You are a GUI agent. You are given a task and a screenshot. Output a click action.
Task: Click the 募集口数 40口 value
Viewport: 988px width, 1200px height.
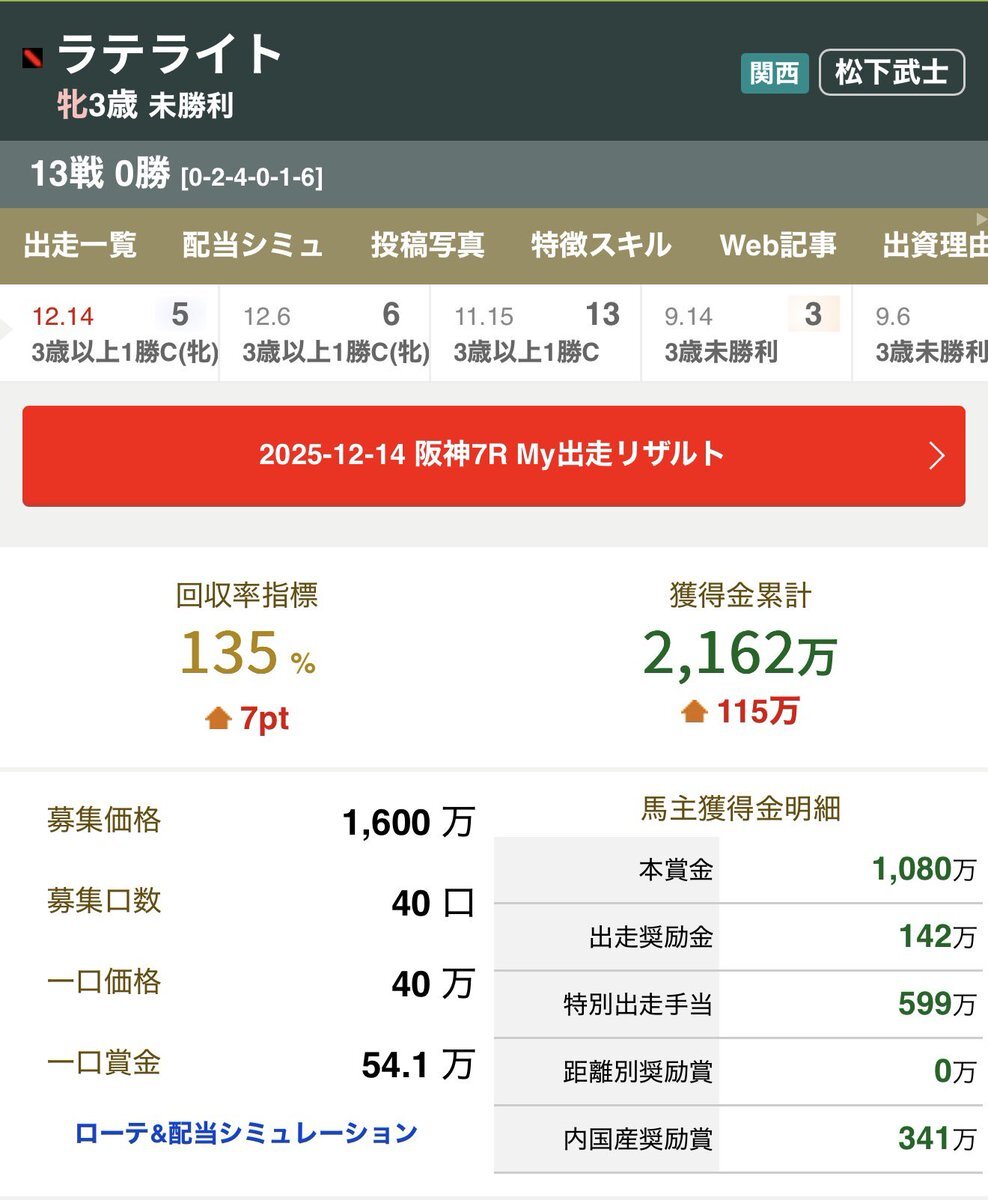click(432, 904)
